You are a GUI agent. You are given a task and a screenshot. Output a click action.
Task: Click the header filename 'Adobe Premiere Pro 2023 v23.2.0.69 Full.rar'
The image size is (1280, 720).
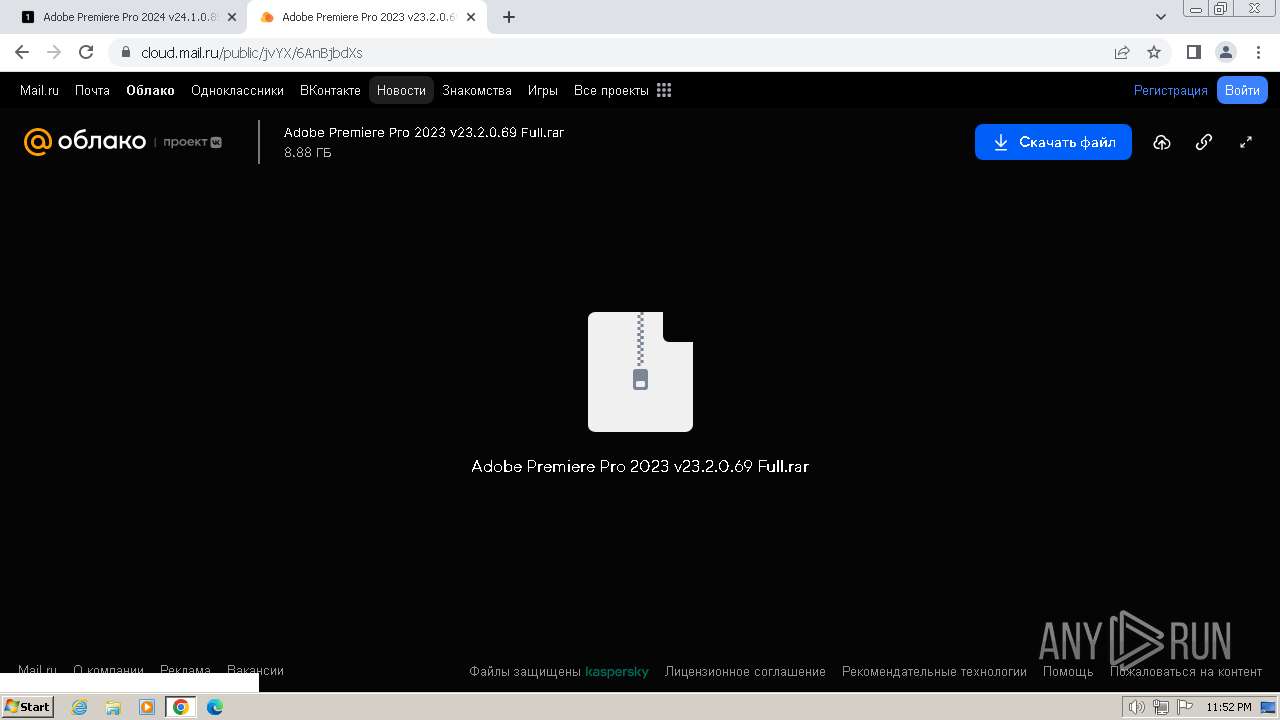point(424,132)
